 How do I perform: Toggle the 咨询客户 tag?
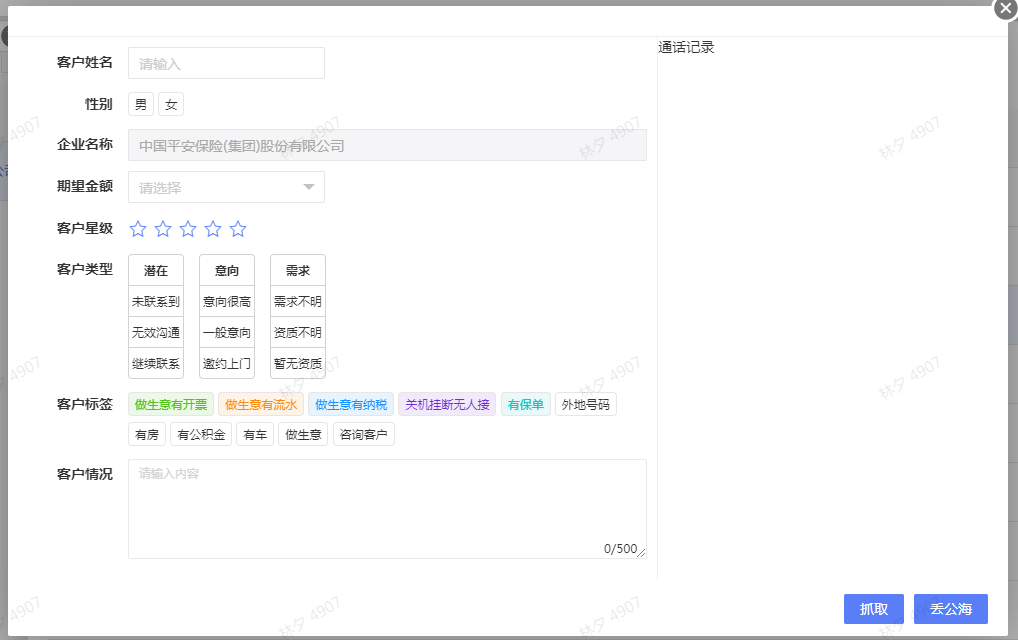[x=364, y=434]
